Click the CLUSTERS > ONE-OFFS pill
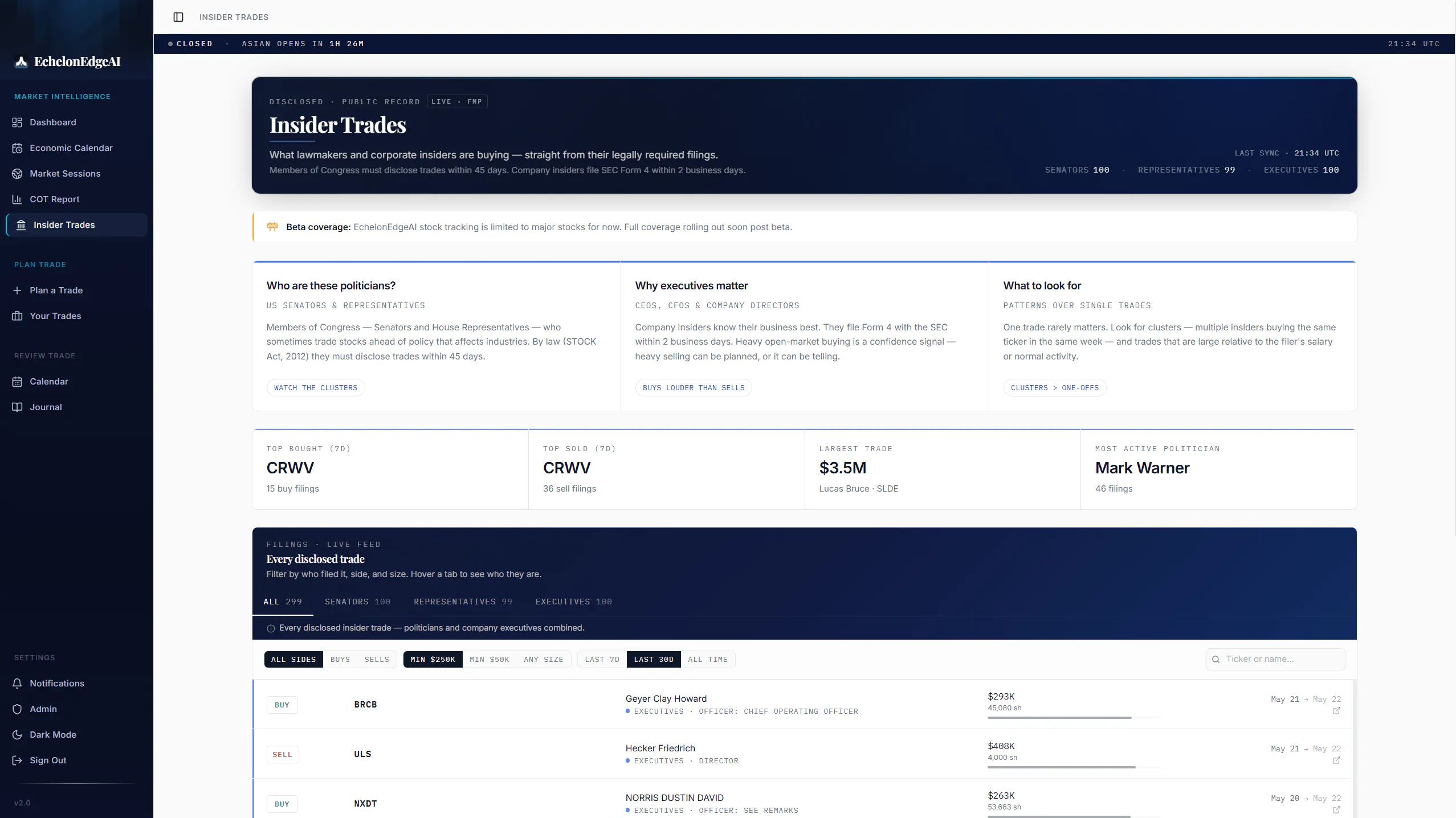Image resolution: width=1456 pixels, height=818 pixels. click(1055, 388)
